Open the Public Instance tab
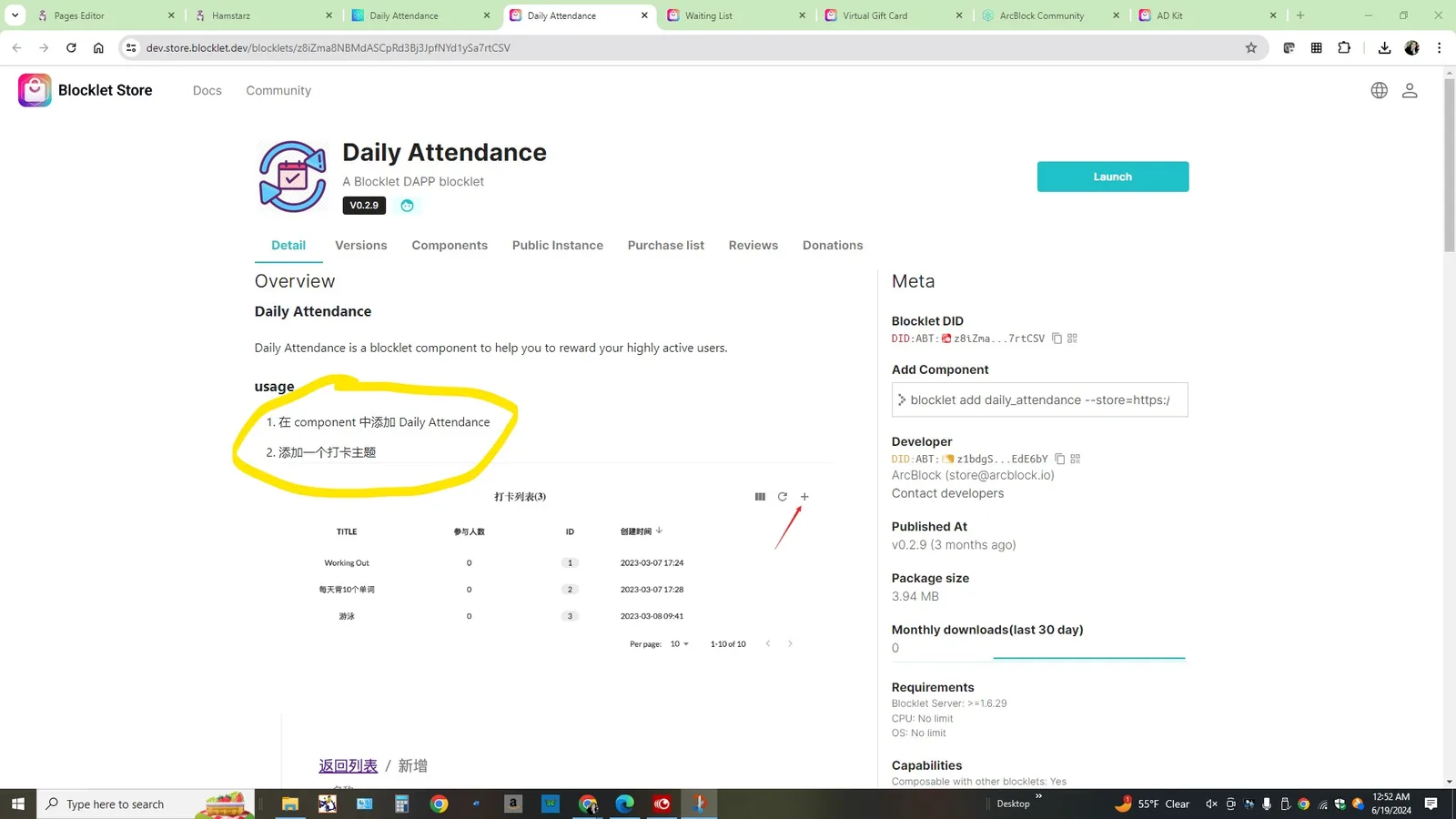The image size is (1456, 819). coord(558,246)
